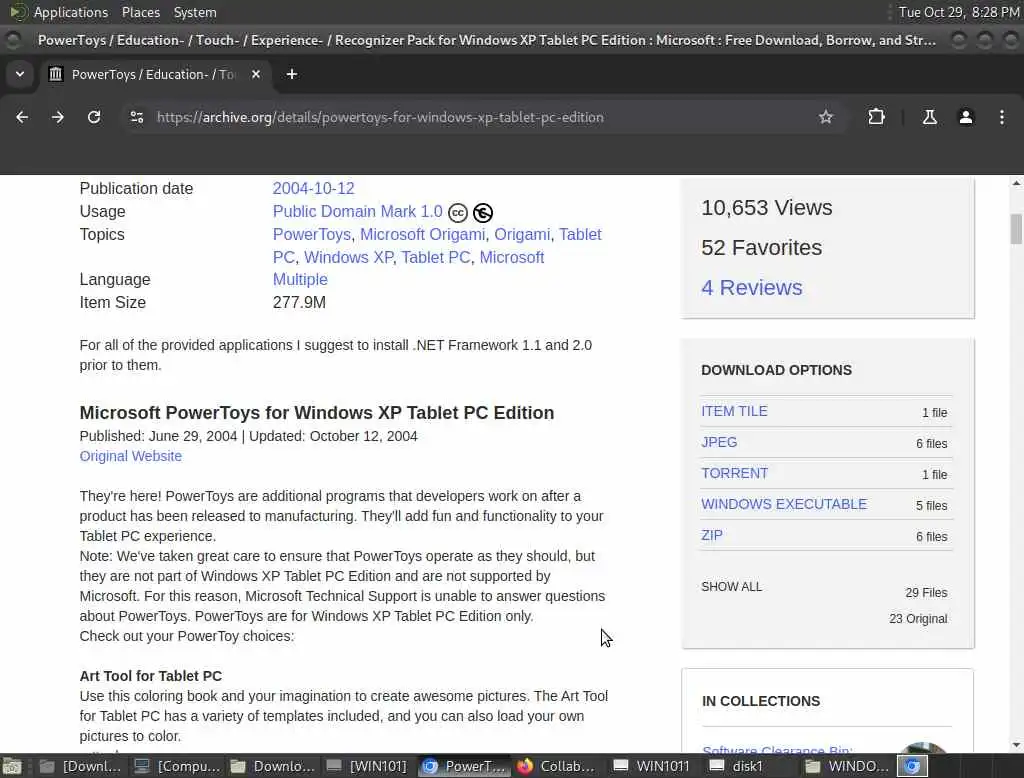Open the Microsoft topic link
The width and height of the screenshot is (1024, 778).
pyautogui.click(x=511, y=257)
